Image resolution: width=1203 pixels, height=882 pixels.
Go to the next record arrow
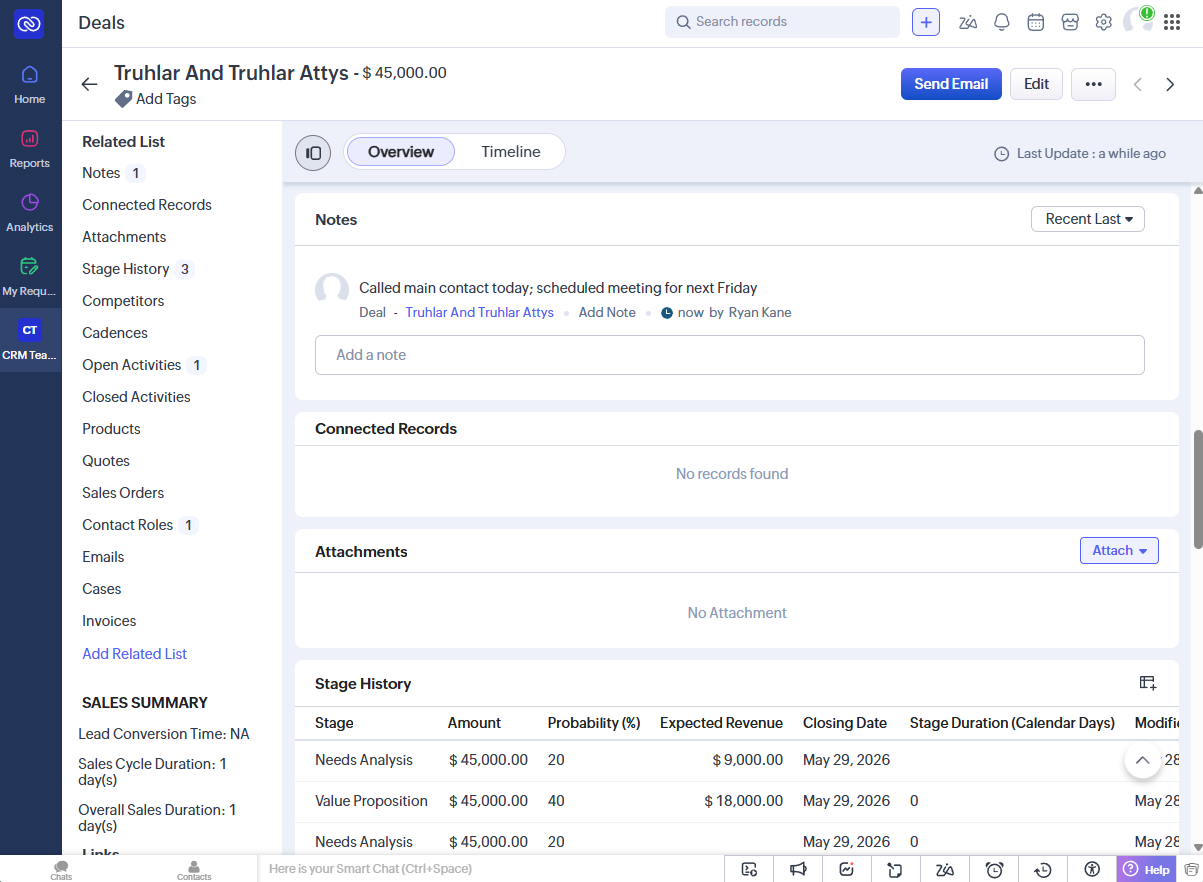tap(1170, 84)
